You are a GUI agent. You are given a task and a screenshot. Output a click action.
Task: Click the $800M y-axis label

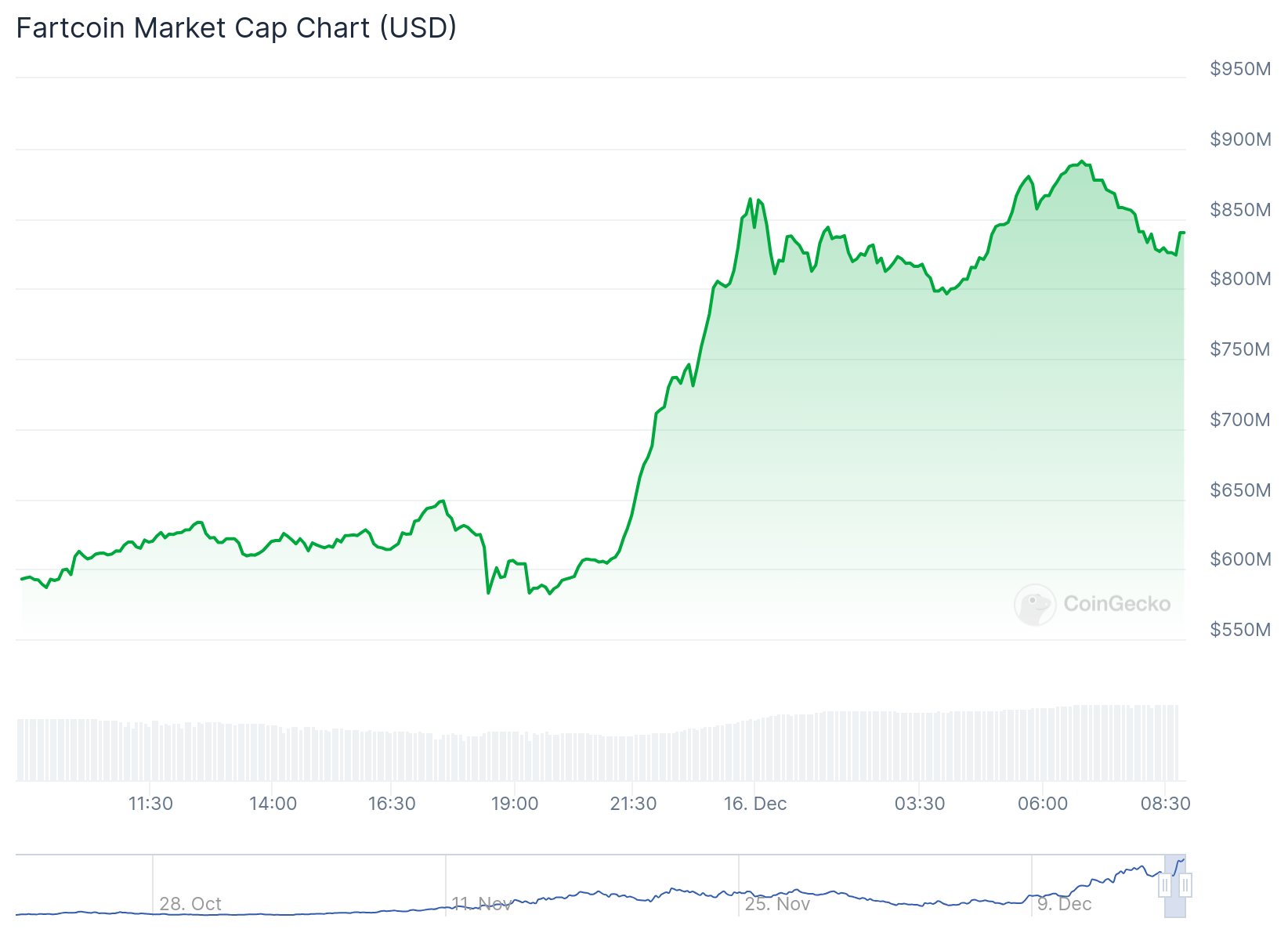pyautogui.click(x=1240, y=279)
